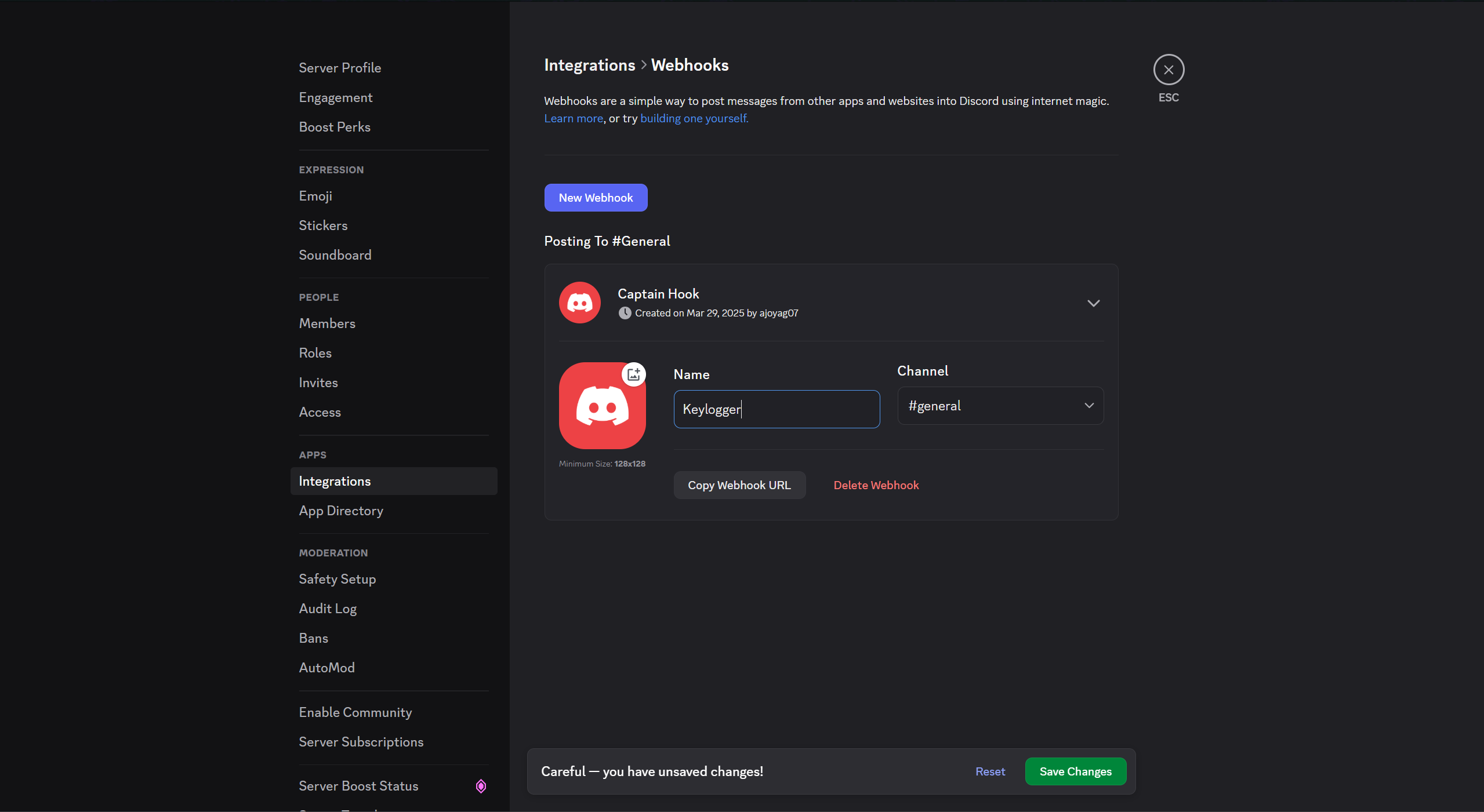
Task: Open the Soundboard settings page
Action: 335,255
